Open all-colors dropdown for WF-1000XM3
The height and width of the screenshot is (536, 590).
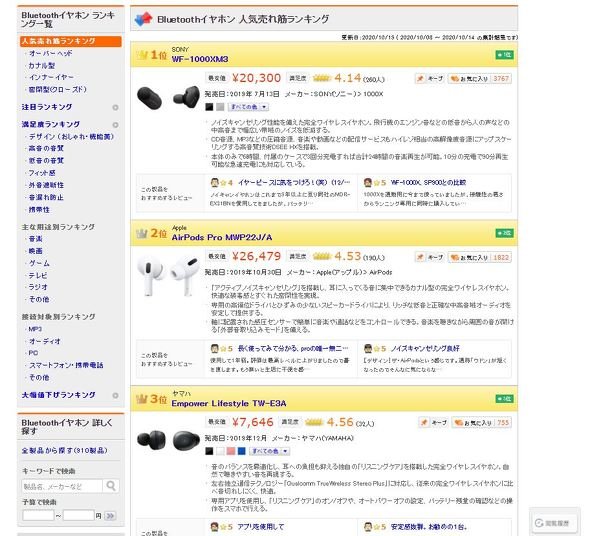[x=248, y=107]
